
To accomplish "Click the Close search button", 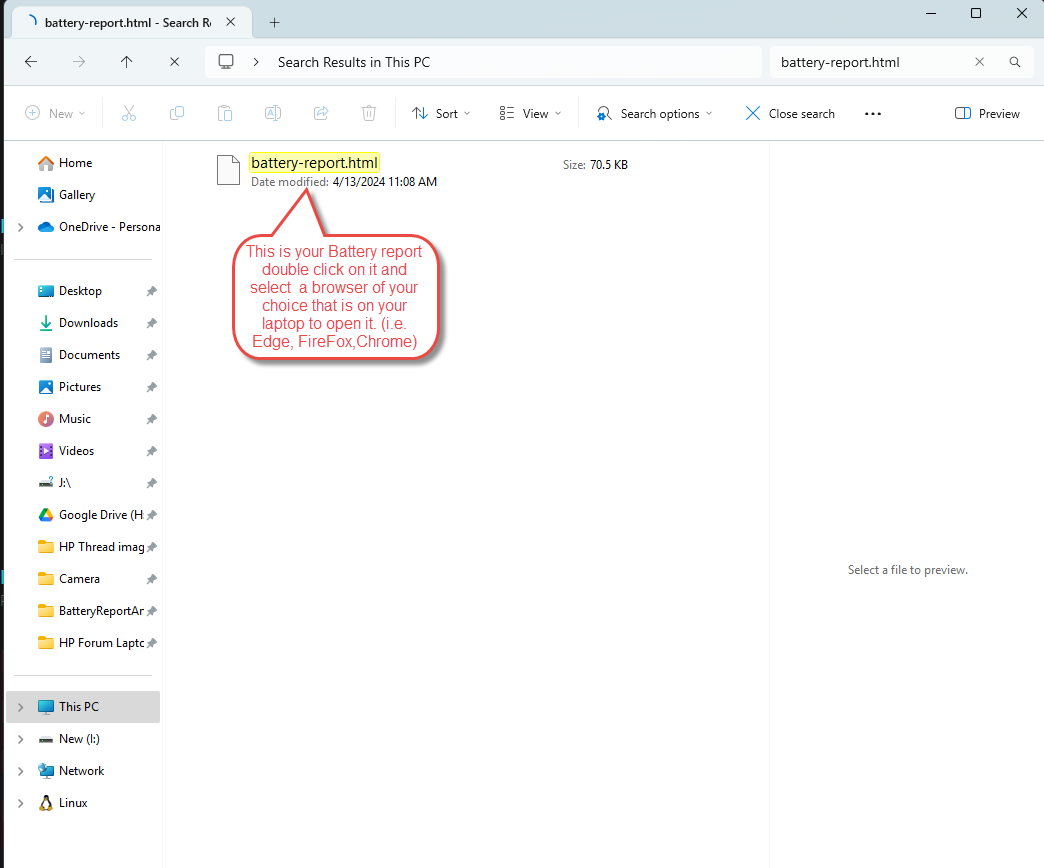I will click(x=790, y=113).
